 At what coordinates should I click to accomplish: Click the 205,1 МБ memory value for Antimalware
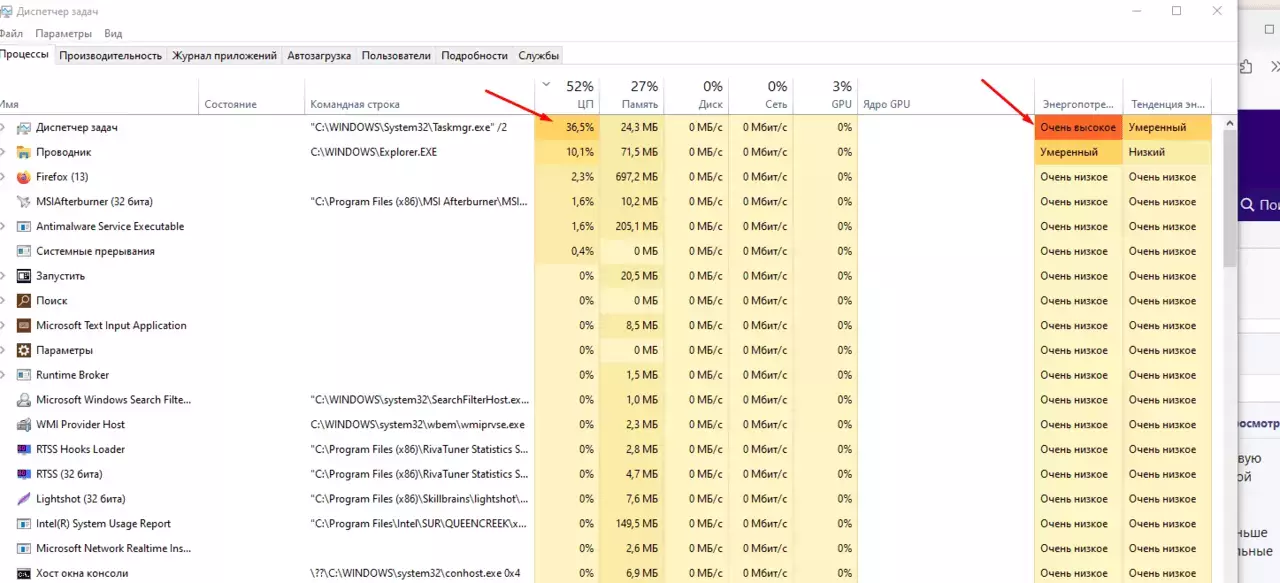pyautogui.click(x=632, y=226)
